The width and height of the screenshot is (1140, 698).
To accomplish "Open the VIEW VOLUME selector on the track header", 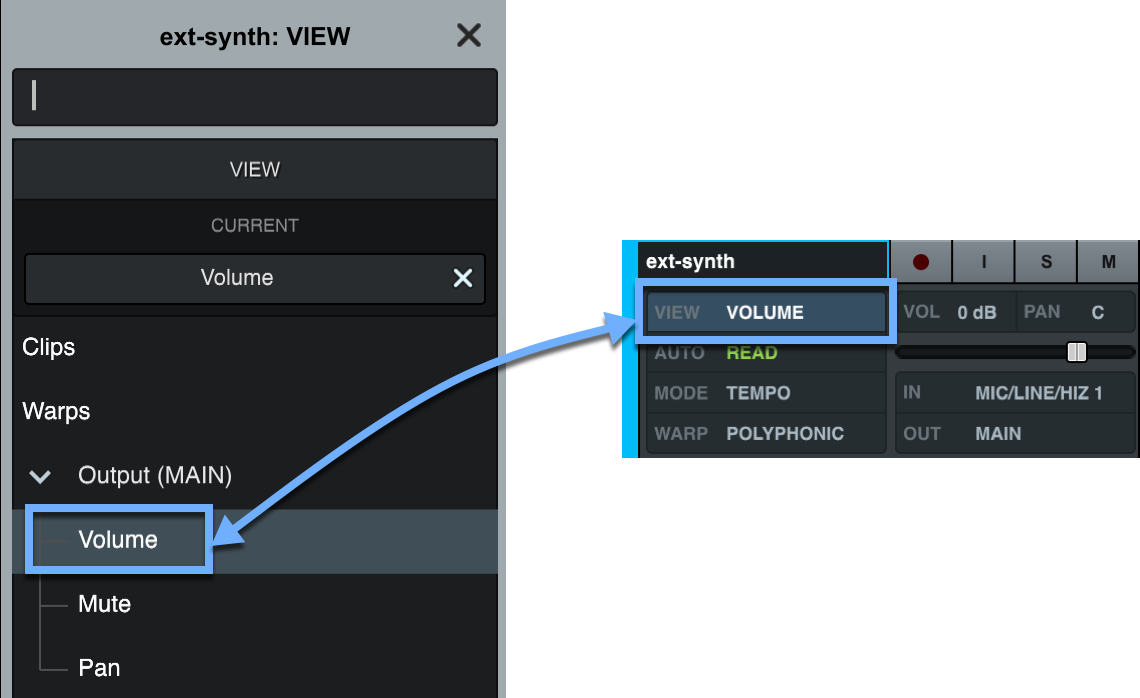I will click(765, 312).
